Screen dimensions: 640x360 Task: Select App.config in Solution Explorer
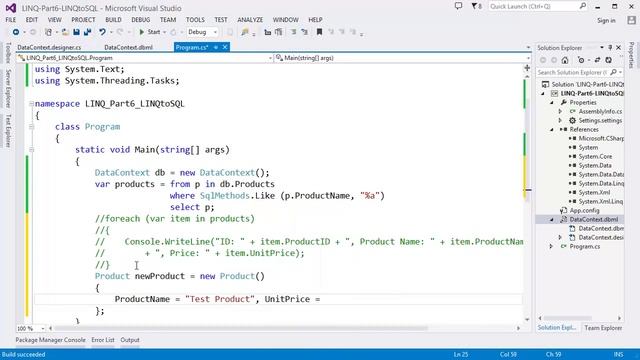point(584,211)
